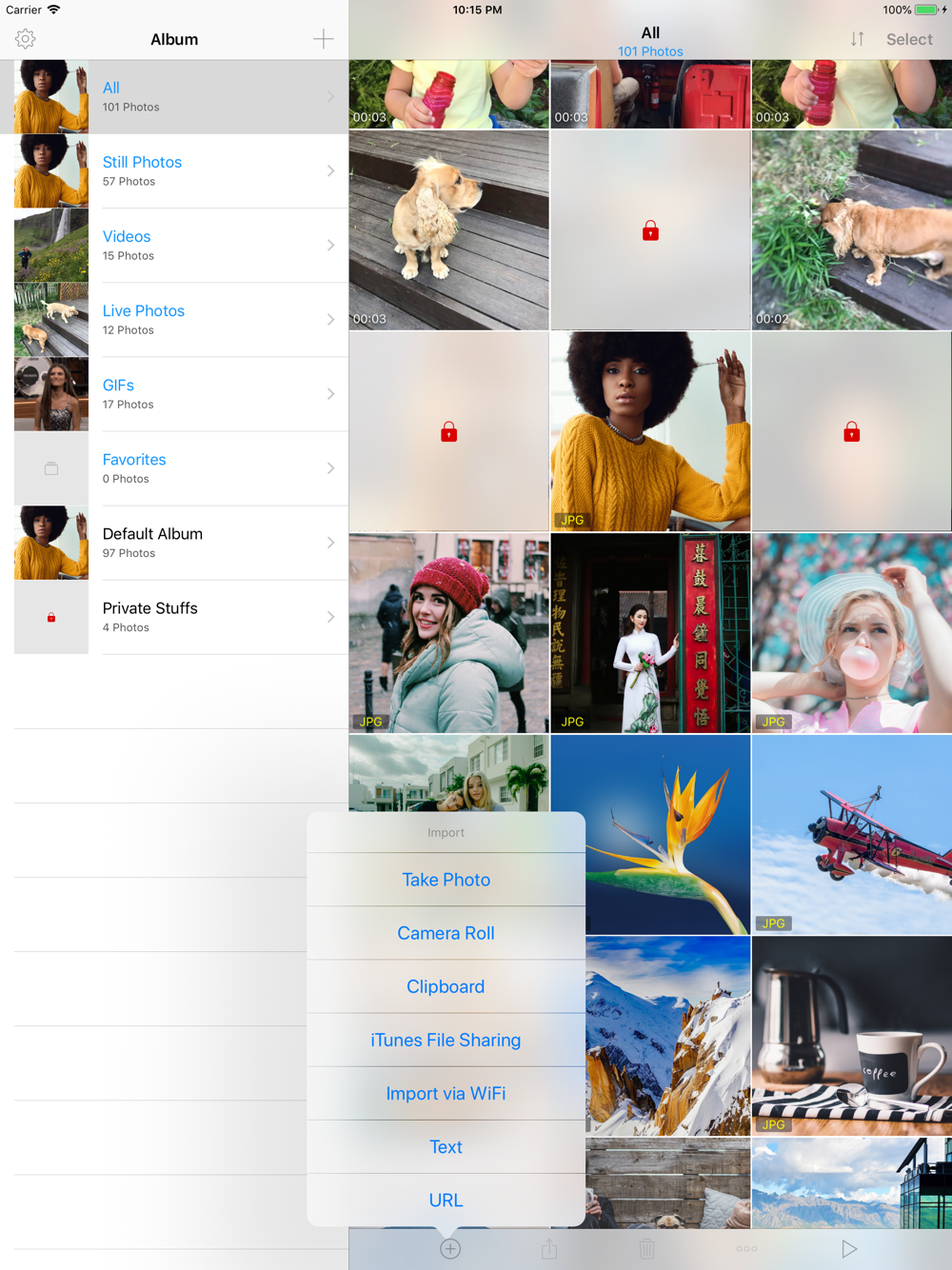Image resolution: width=952 pixels, height=1270 pixels.
Task: Choose iTunes File Sharing option
Action: click(x=446, y=1040)
